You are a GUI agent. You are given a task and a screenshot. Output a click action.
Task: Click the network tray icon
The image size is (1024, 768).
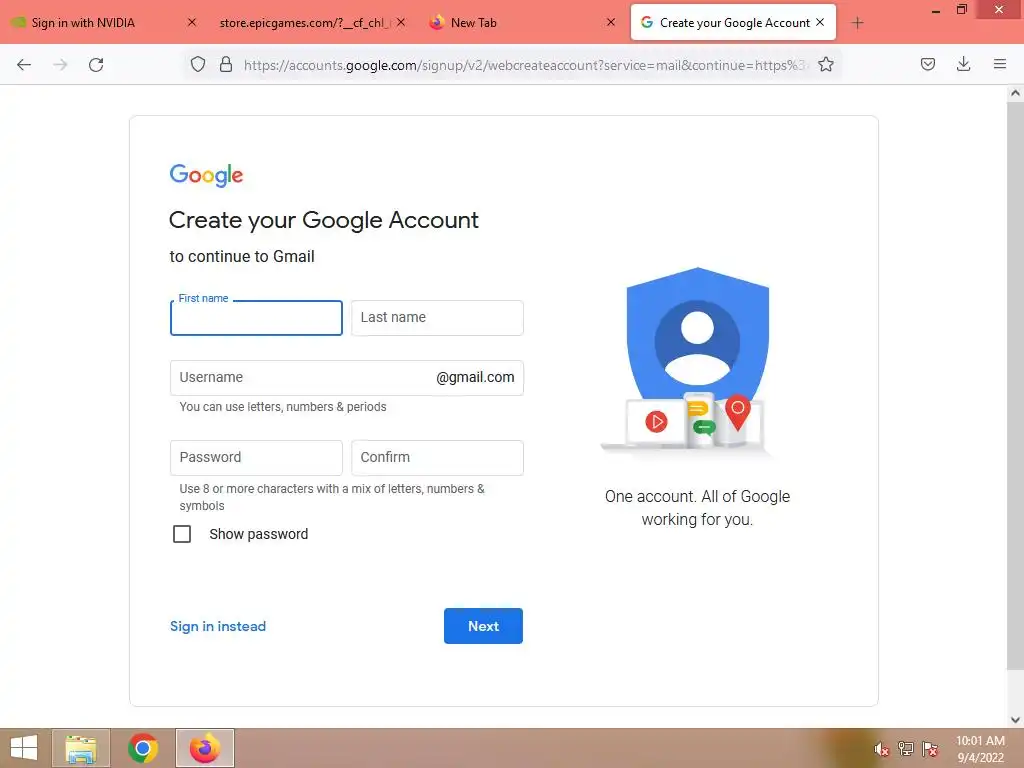pos(906,749)
